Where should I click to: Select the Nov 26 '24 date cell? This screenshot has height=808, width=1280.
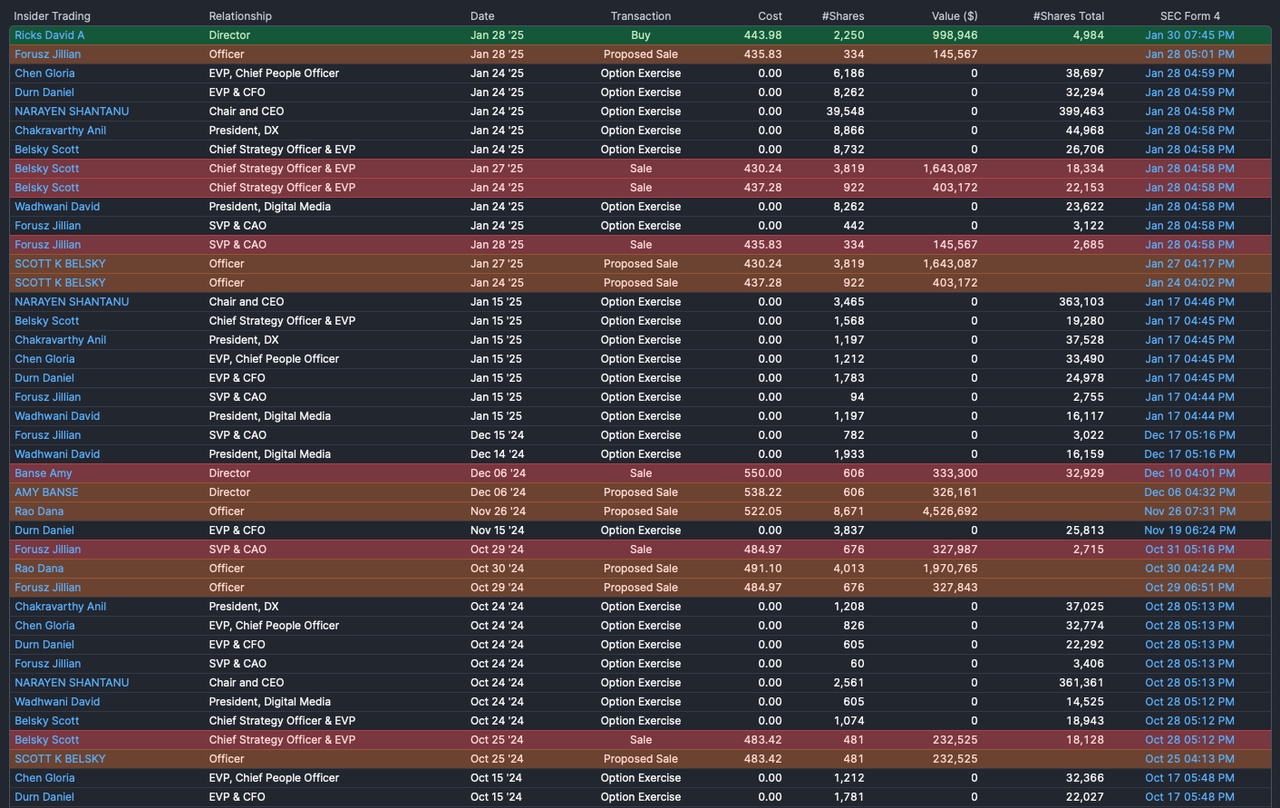point(497,511)
